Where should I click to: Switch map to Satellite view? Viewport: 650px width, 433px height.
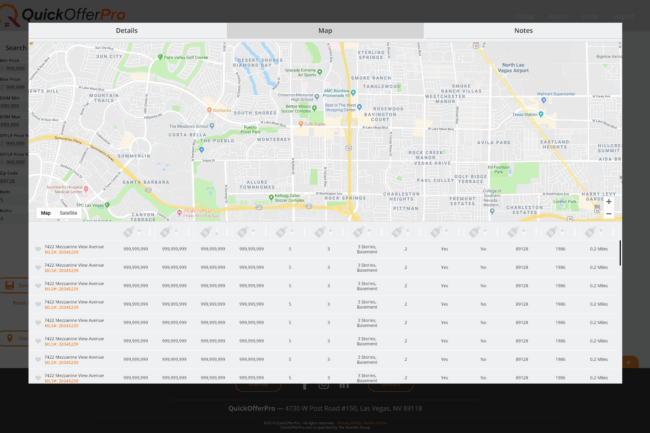[x=68, y=213]
